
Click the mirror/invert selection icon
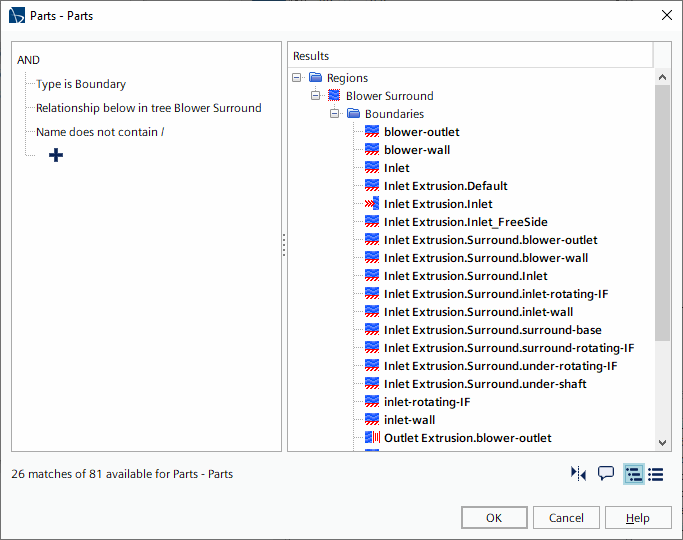tap(578, 474)
